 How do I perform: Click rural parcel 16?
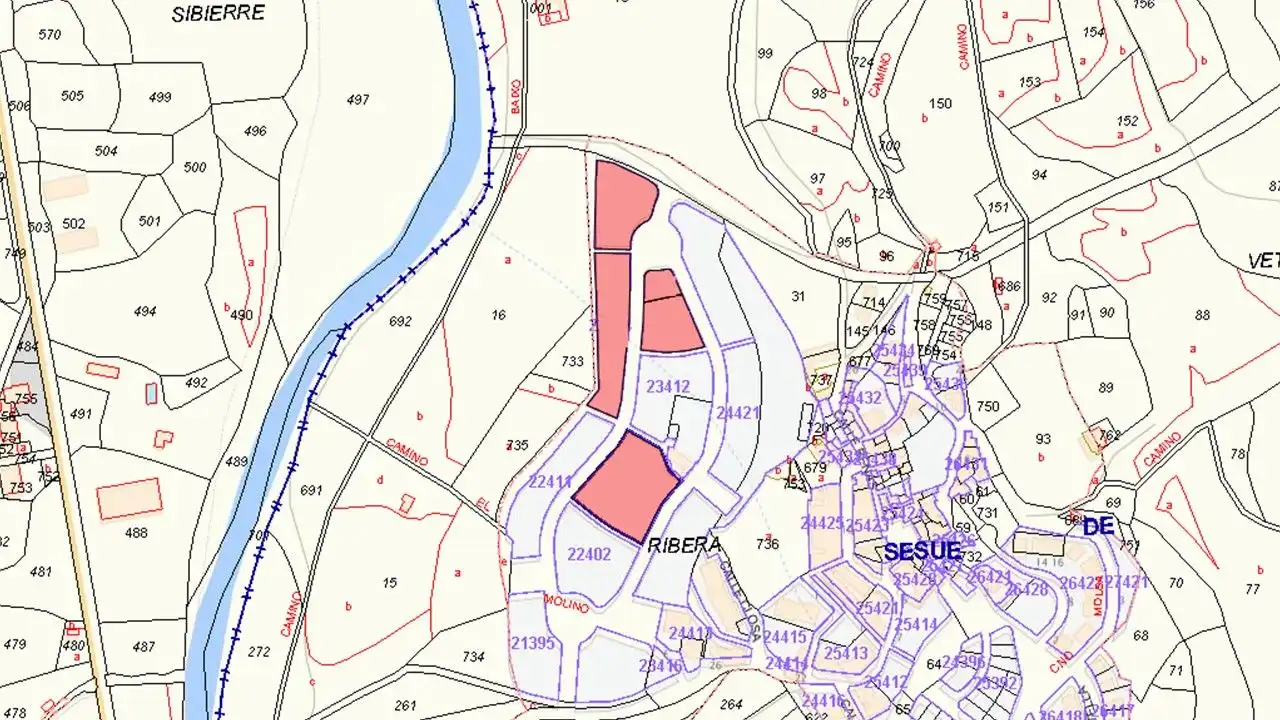pos(499,315)
